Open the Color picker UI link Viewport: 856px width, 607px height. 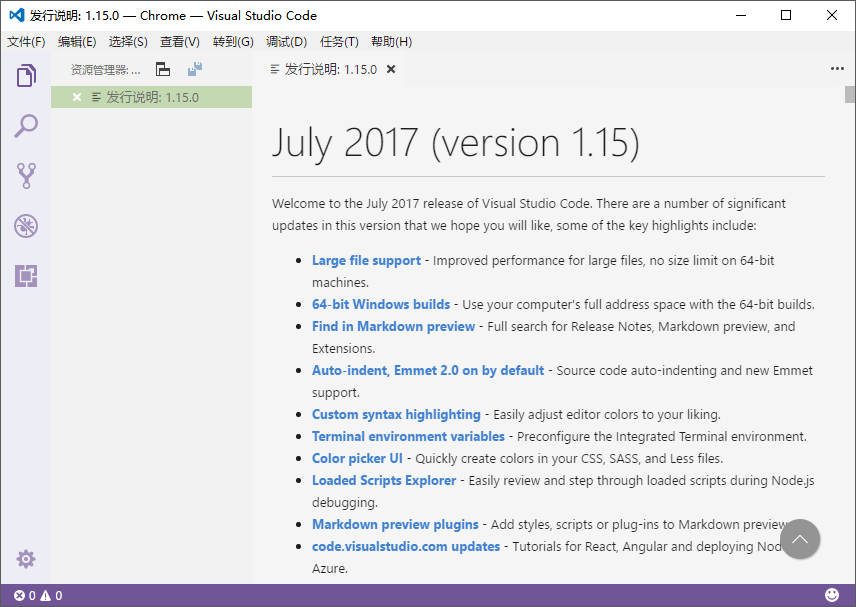click(357, 458)
